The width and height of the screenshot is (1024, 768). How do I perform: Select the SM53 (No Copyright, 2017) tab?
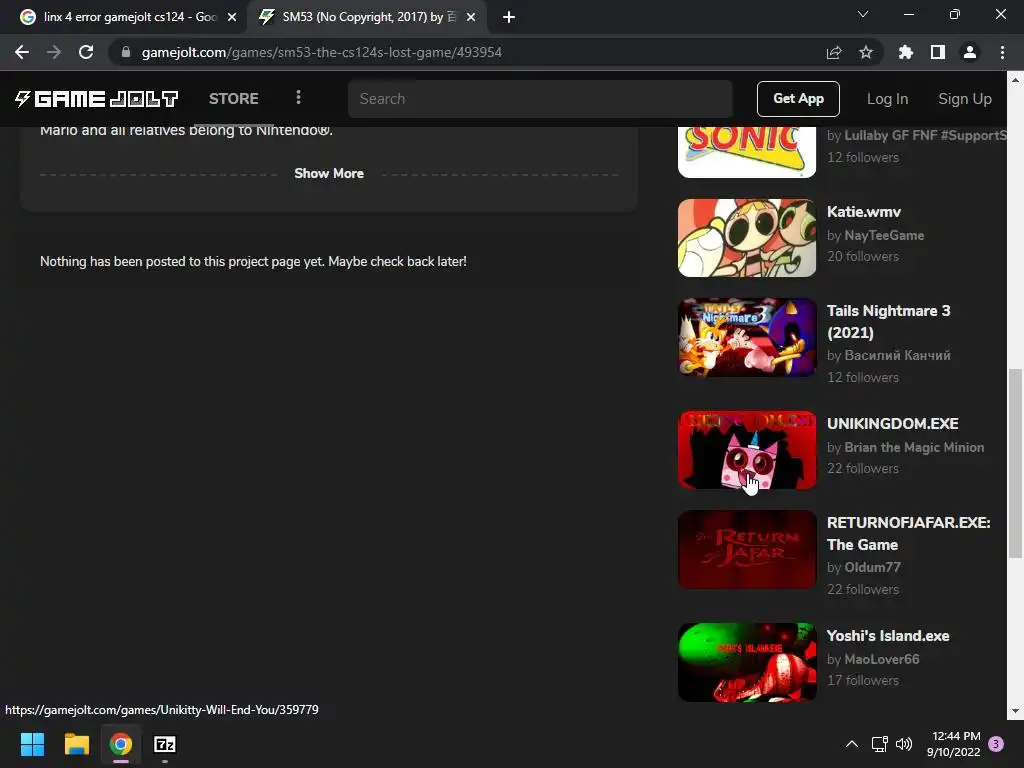(367, 17)
